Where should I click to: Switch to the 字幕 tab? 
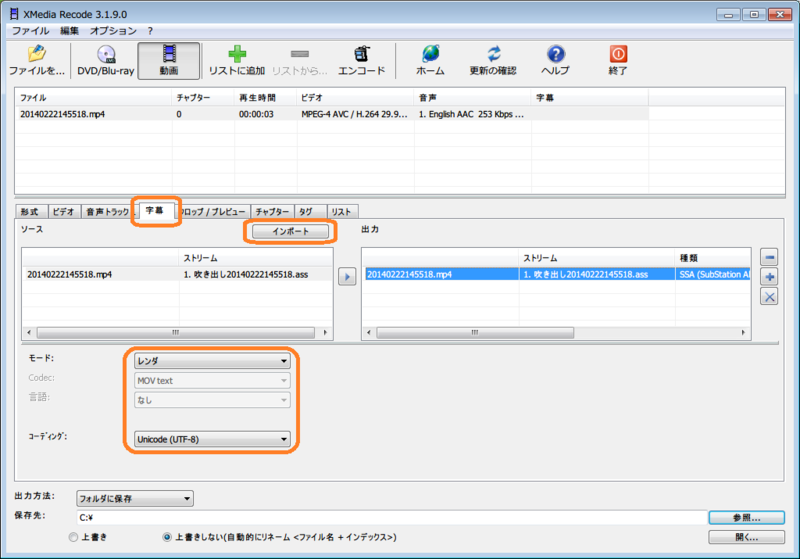click(156, 210)
